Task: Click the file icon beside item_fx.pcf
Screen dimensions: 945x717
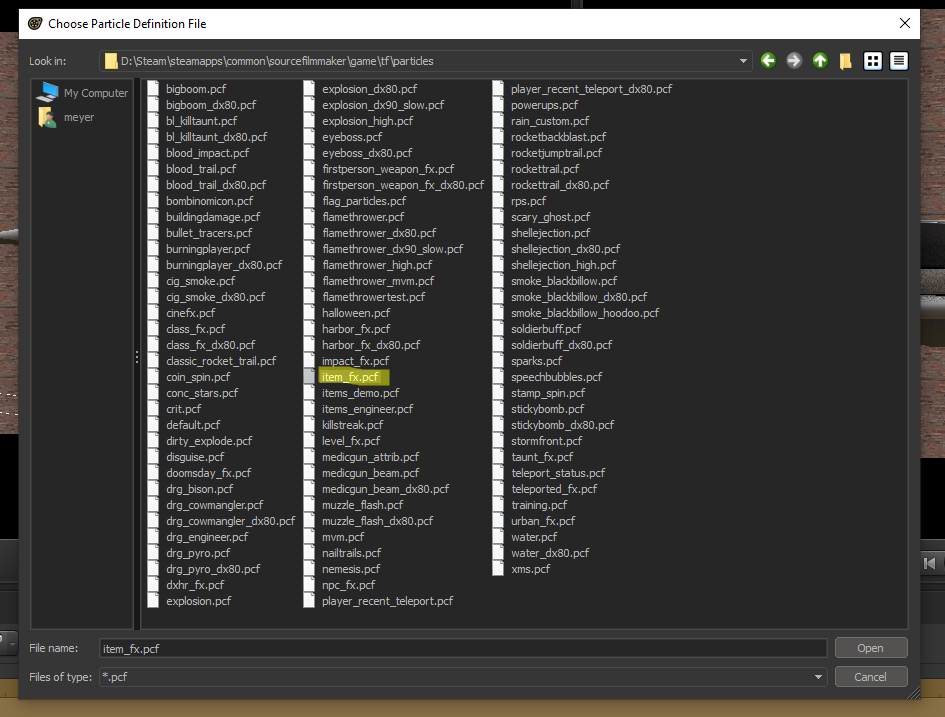Action: [309, 377]
